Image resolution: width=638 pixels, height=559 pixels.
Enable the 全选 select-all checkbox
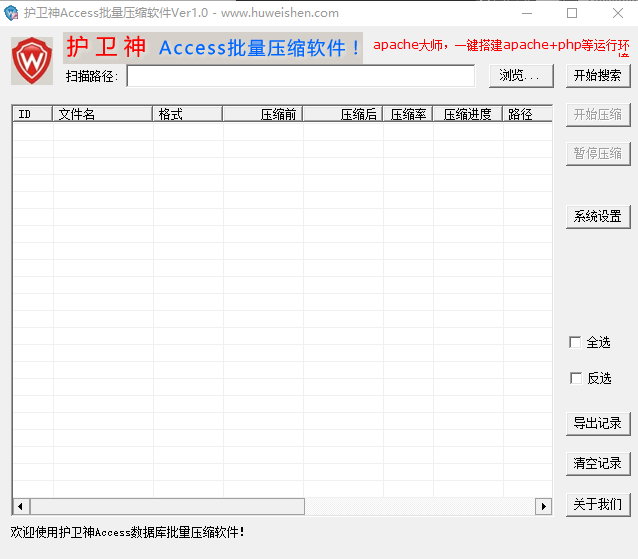[575, 342]
